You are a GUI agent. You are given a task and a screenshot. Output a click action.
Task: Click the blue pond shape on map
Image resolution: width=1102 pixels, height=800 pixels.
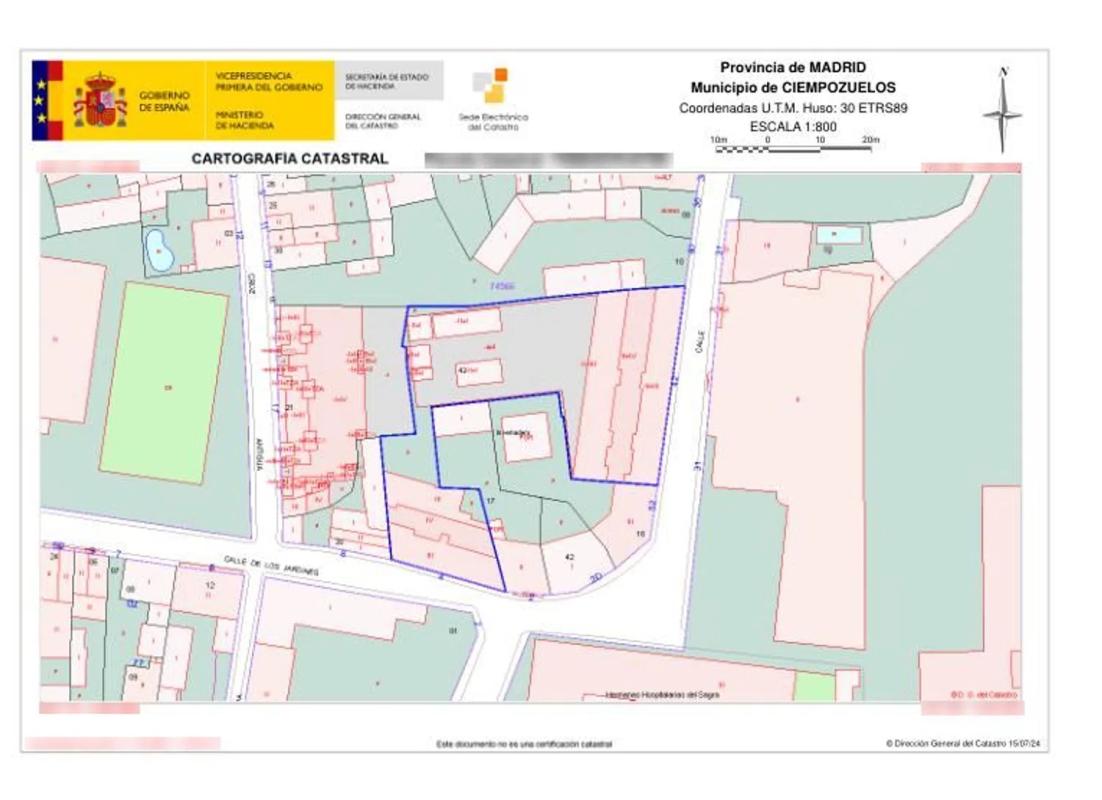point(159,250)
